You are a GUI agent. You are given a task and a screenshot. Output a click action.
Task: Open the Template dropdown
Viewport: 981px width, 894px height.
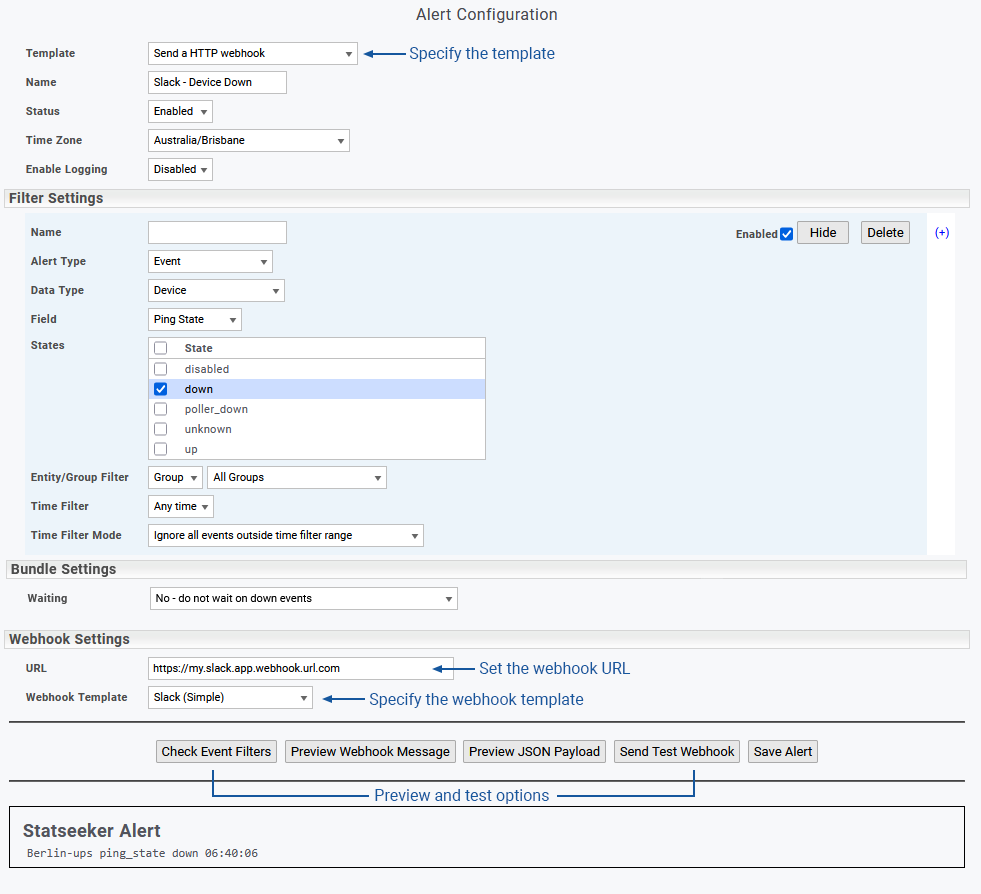tap(252, 53)
